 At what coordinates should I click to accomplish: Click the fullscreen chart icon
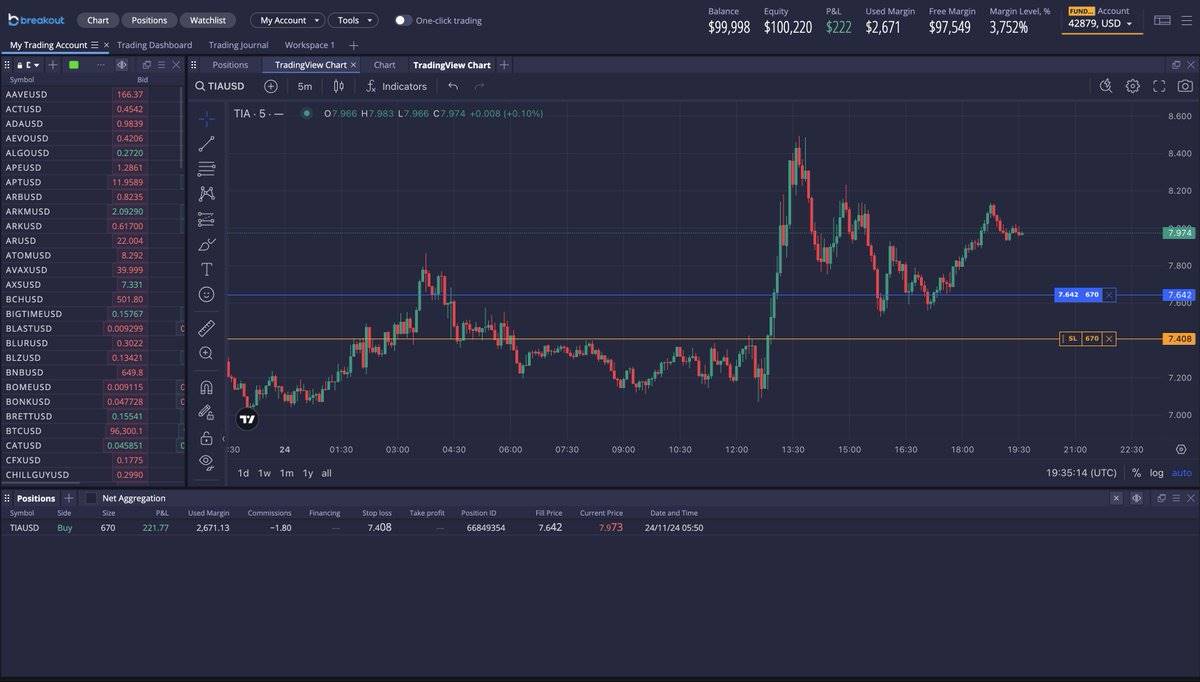[x=1159, y=86]
